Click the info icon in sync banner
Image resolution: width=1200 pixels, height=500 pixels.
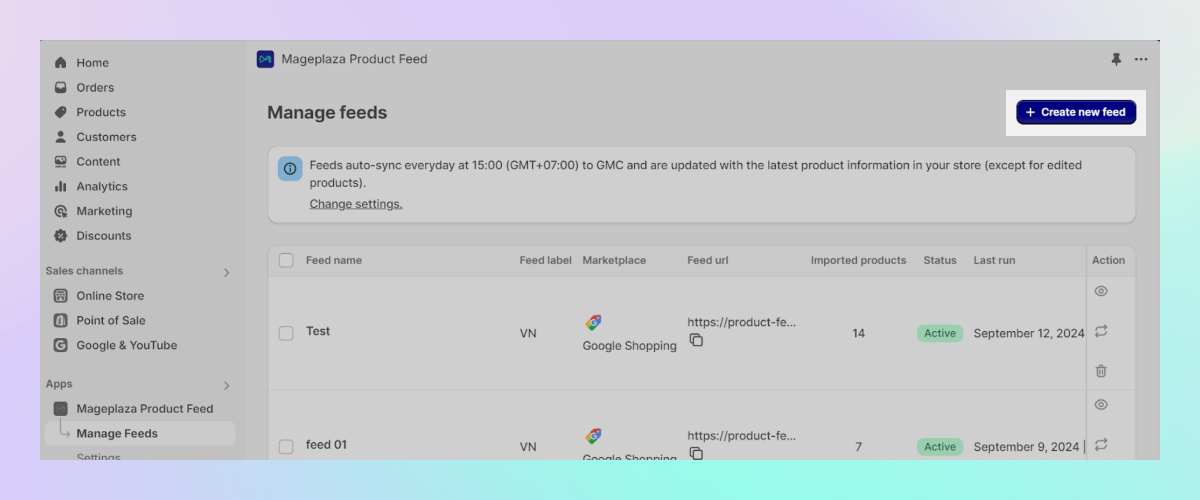coord(290,168)
